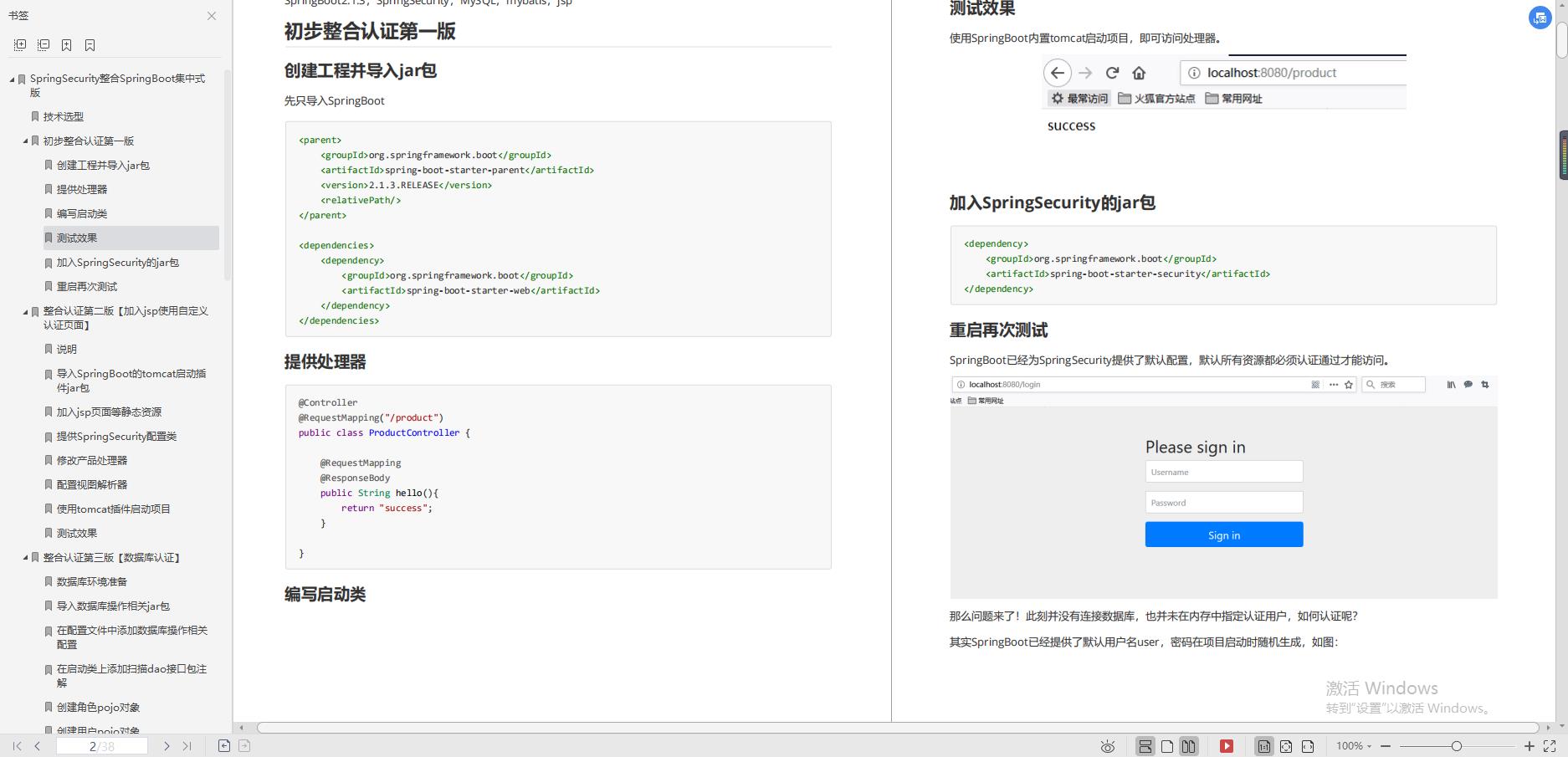The image size is (1568, 757).
Task: Click the ProductController class name in code
Action: pyautogui.click(x=414, y=433)
